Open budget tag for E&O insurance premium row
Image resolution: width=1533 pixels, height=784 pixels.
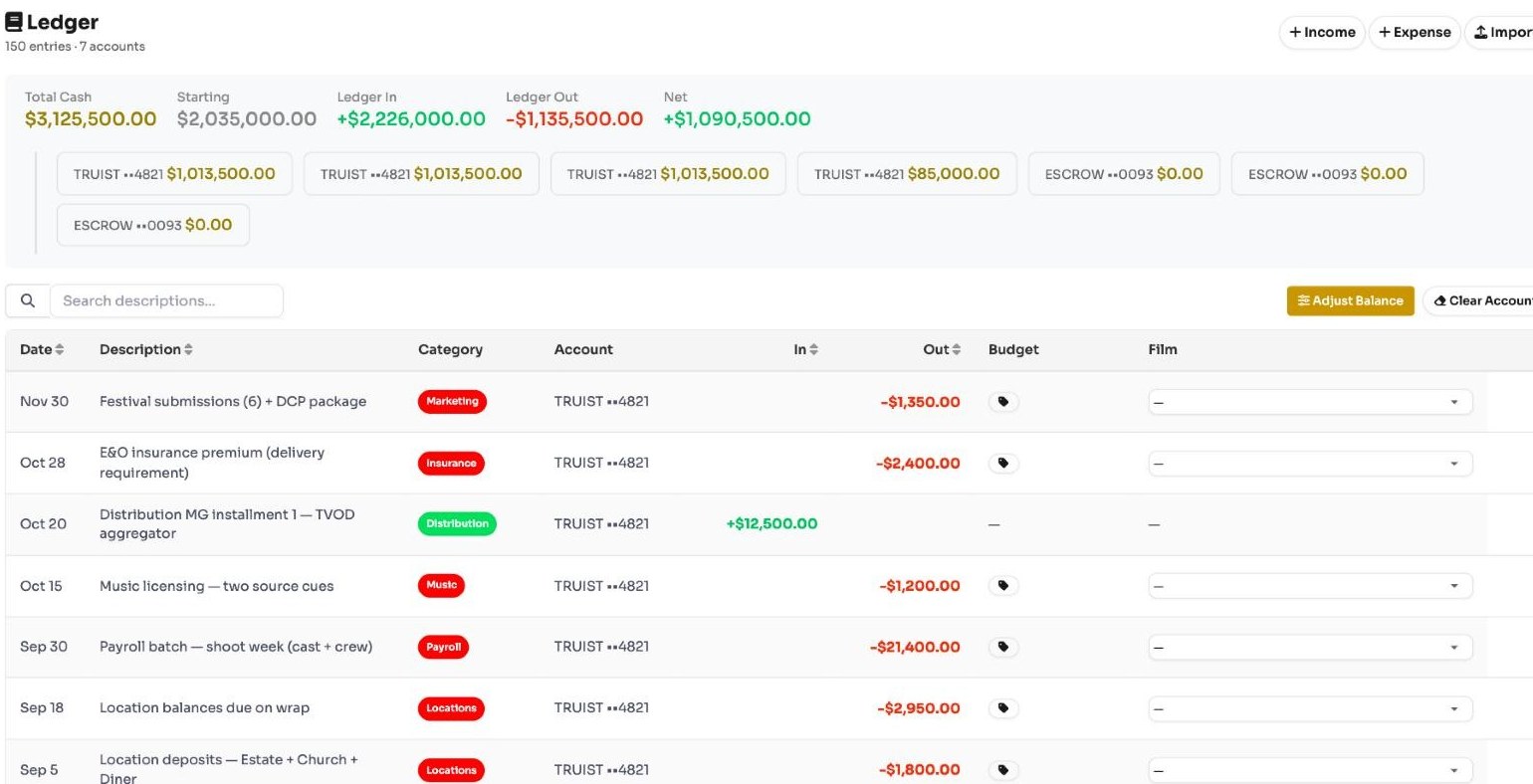[1003, 464]
